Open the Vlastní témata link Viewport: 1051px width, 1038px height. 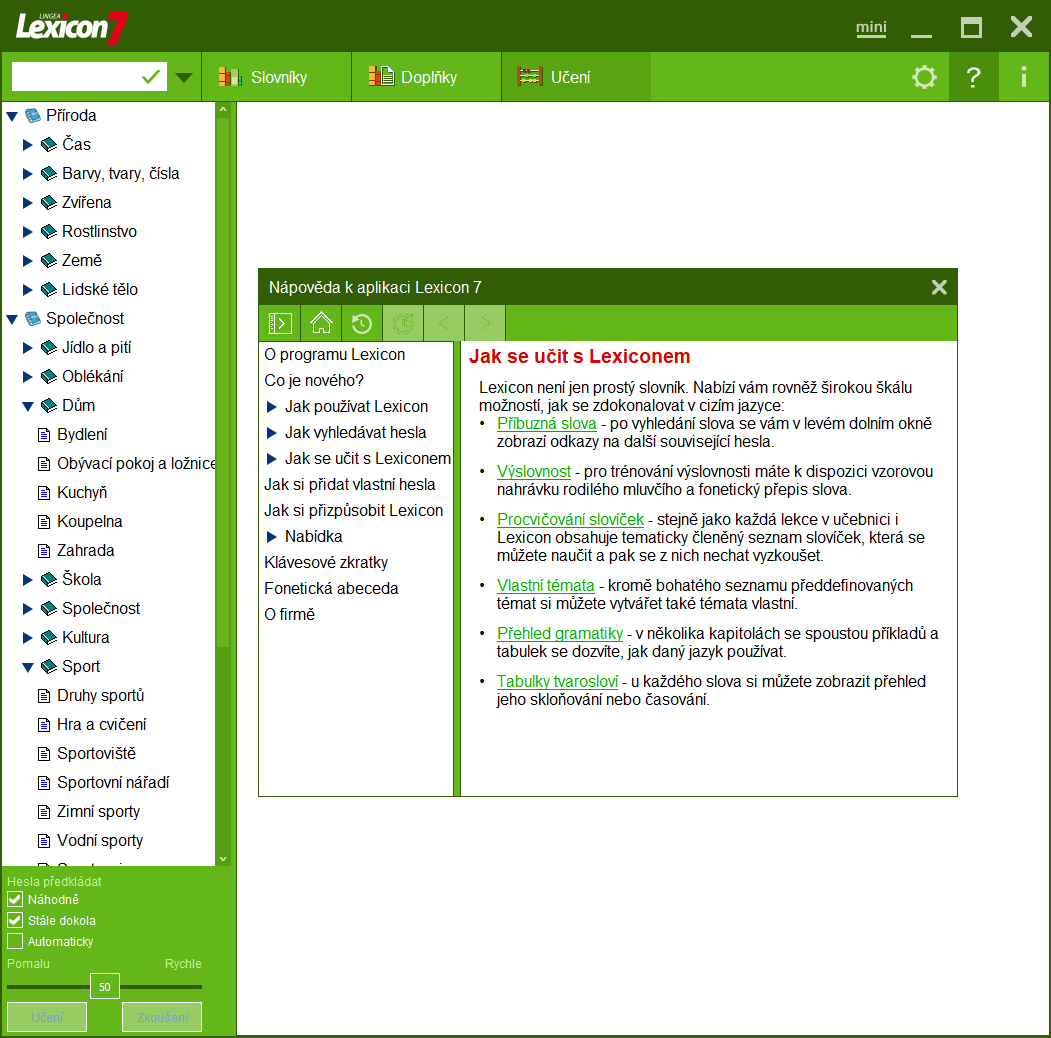pyautogui.click(x=545, y=586)
